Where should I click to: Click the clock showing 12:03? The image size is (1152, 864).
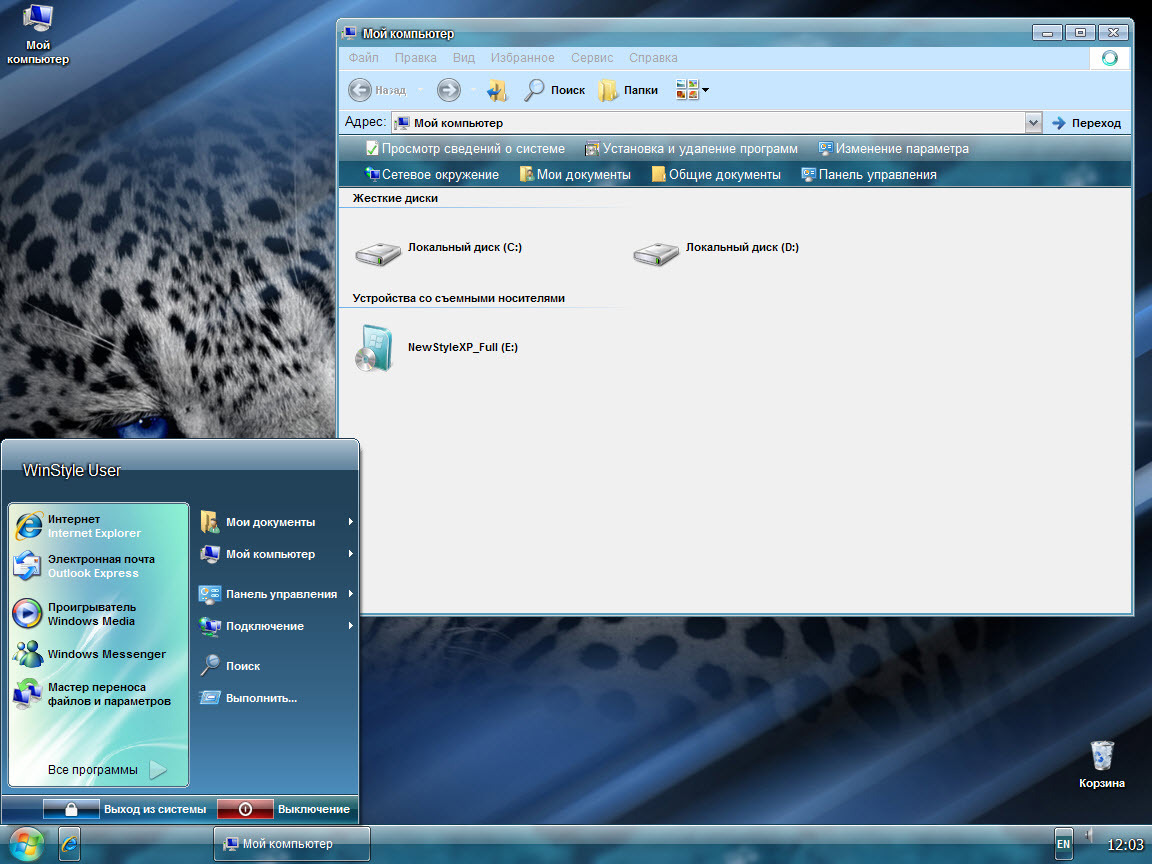click(1125, 845)
